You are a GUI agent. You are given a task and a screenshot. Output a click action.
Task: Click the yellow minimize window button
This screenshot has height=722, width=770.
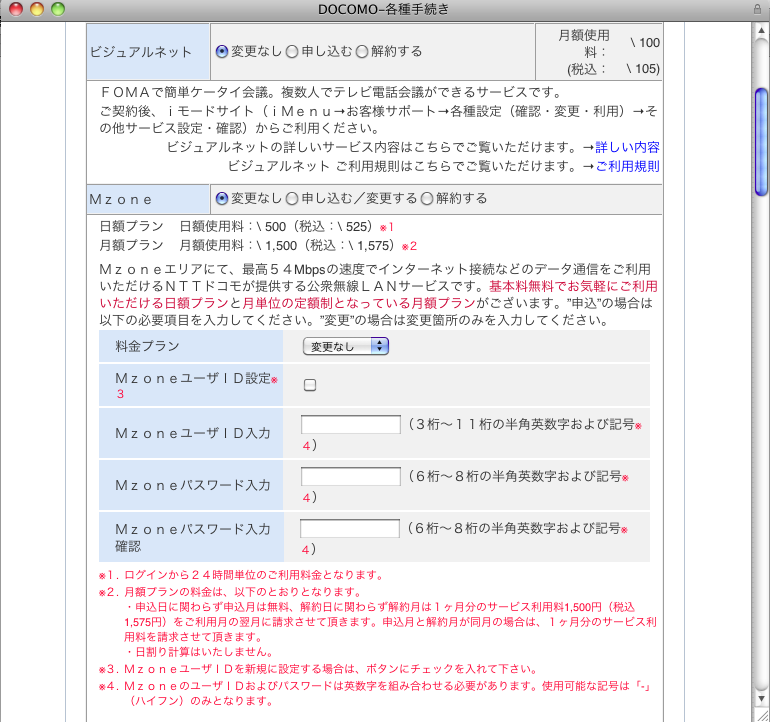click(37, 9)
